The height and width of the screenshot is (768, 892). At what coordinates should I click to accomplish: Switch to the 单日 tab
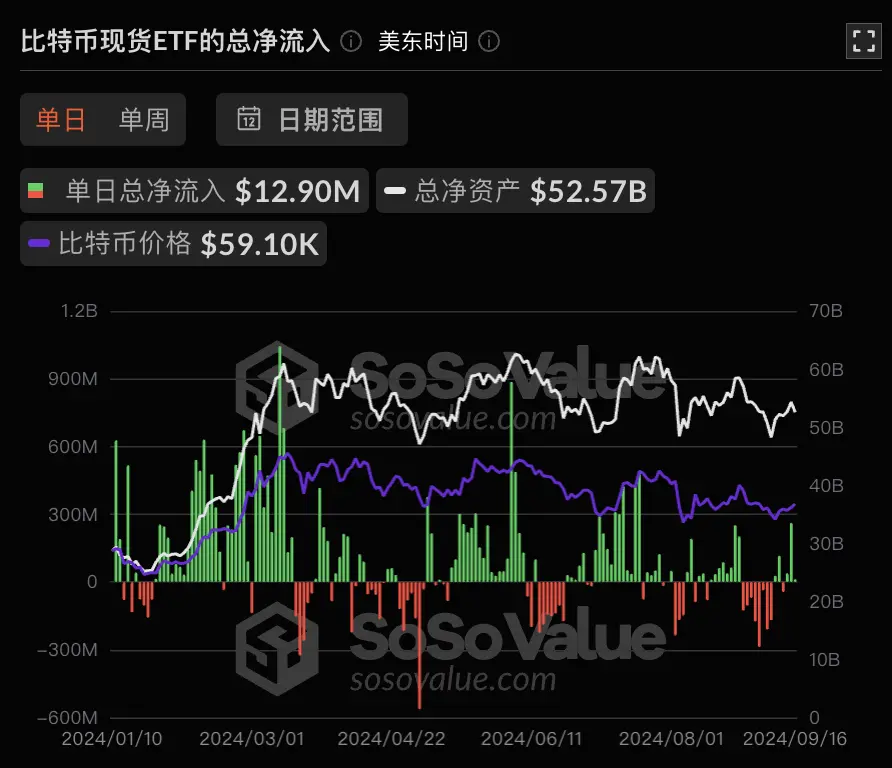pyautogui.click(x=61, y=120)
